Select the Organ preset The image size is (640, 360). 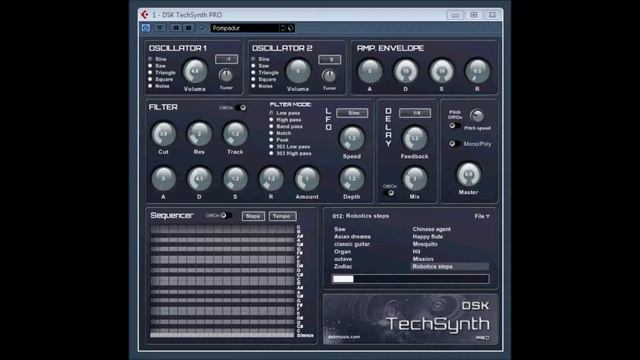pos(342,251)
